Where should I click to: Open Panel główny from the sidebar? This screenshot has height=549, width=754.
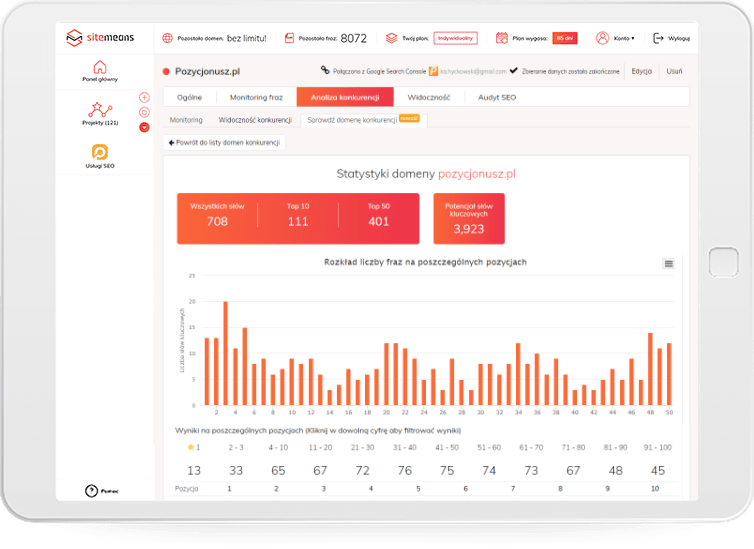pyautogui.click(x=100, y=68)
